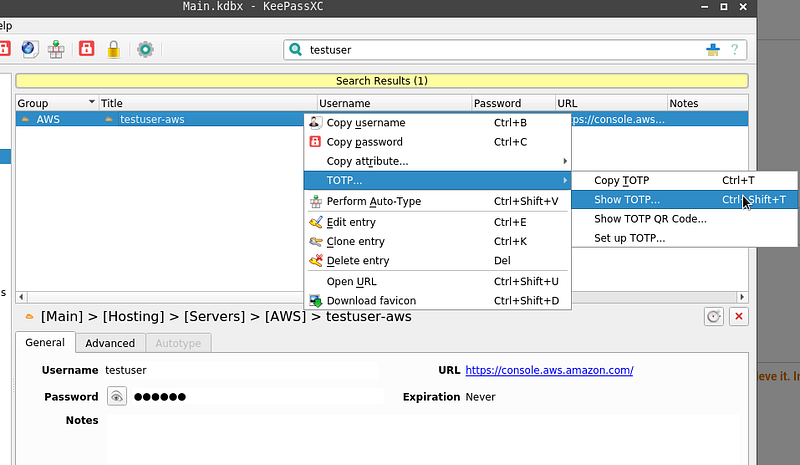The width and height of the screenshot is (800, 465).
Task: Click the Auto-Type icon in context menu
Action: point(316,201)
